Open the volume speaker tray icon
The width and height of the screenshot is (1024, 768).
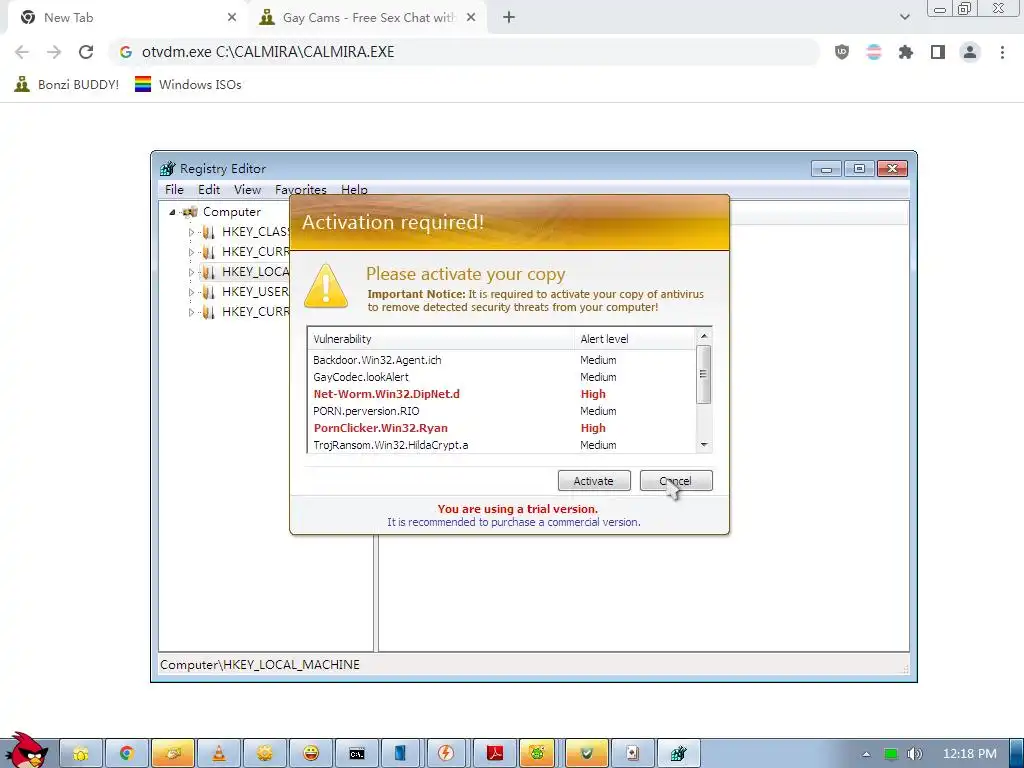914,754
